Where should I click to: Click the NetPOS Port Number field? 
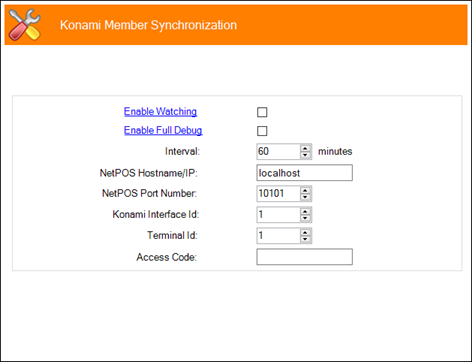point(279,193)
